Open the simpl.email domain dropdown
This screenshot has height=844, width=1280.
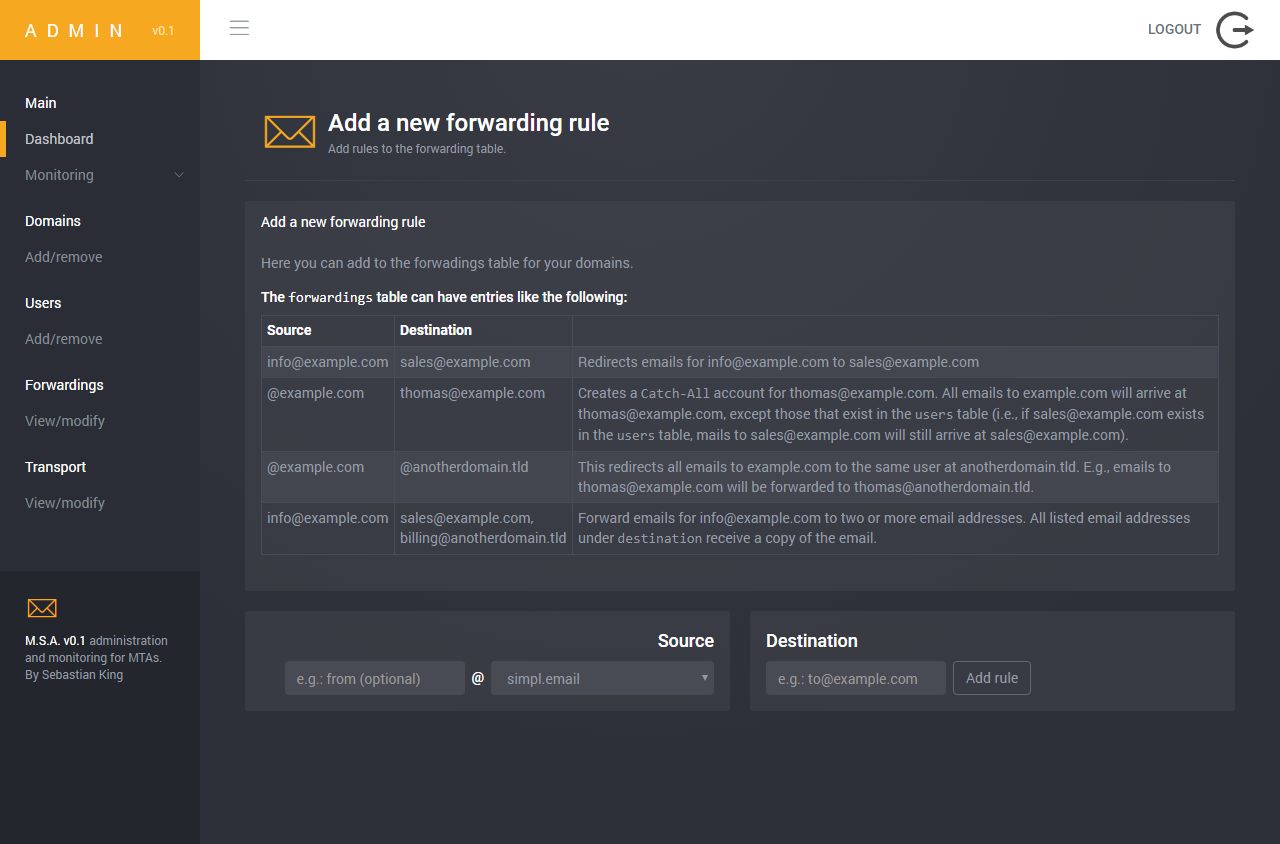[602, 678]
